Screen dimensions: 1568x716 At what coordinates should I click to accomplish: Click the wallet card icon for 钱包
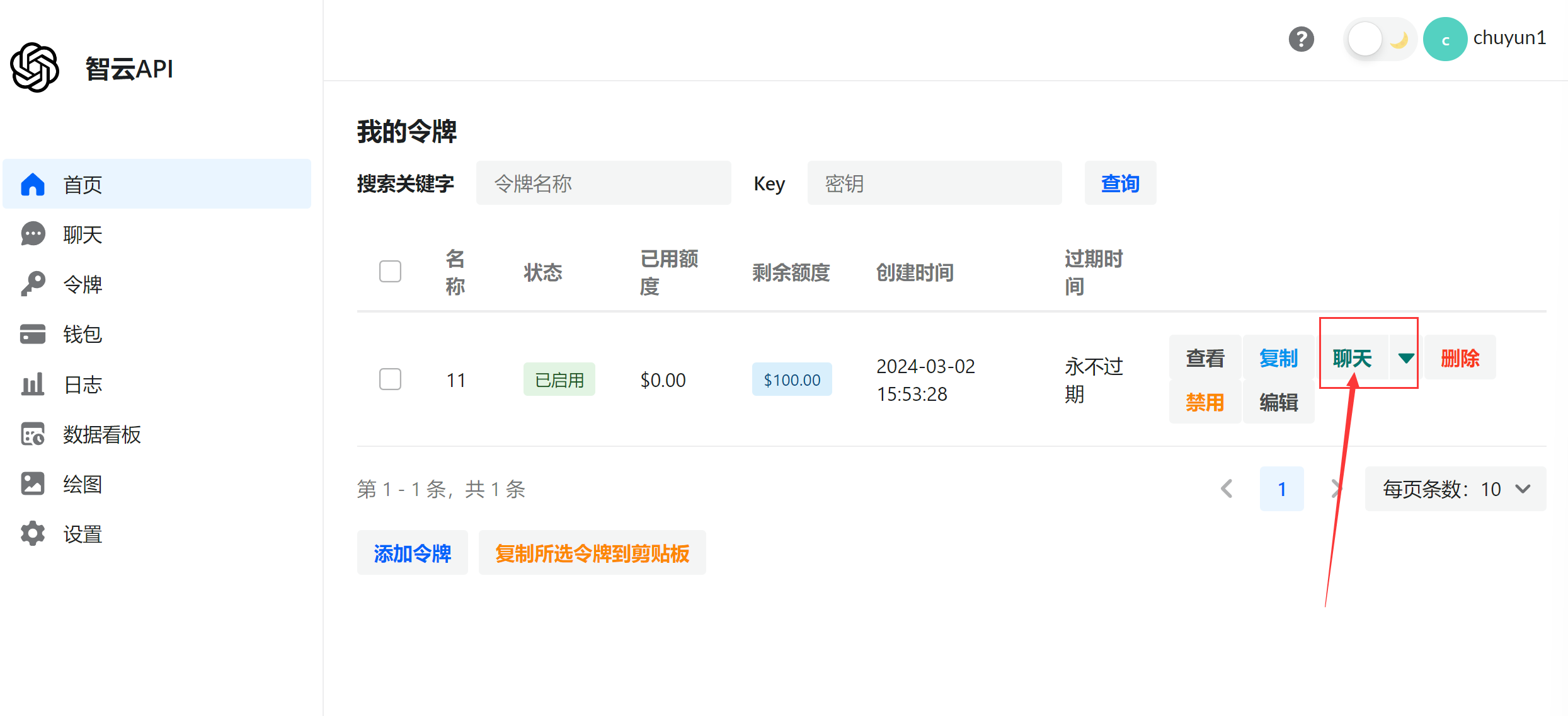pos(33,334)
